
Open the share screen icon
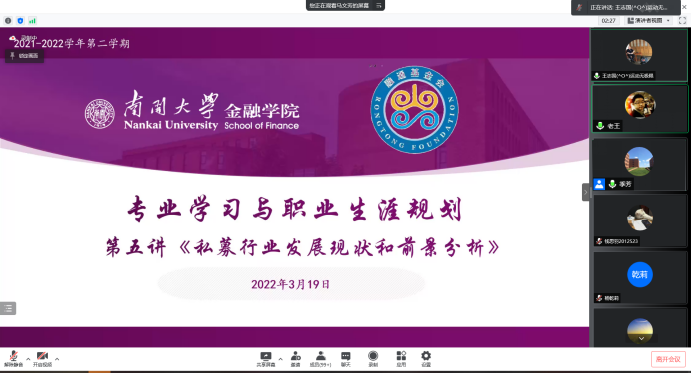(266, 359)
